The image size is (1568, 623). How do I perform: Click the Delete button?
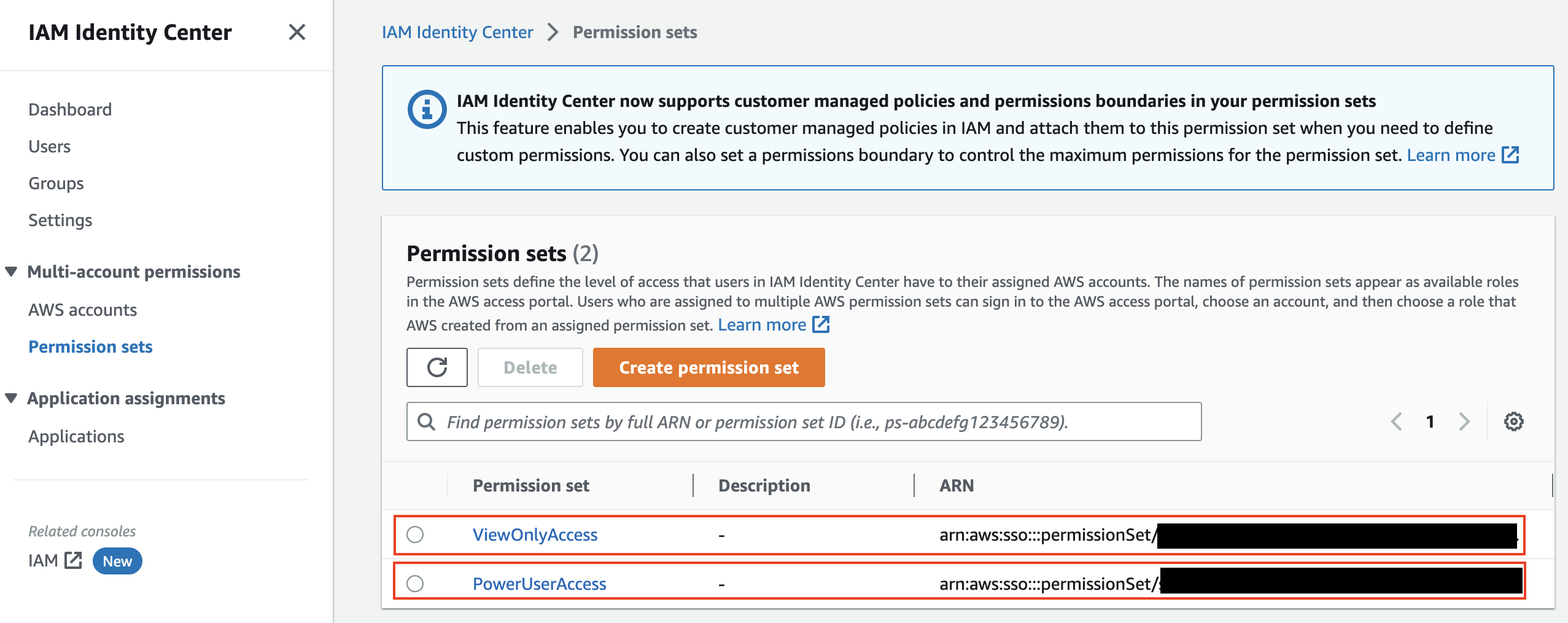[530, 367]
